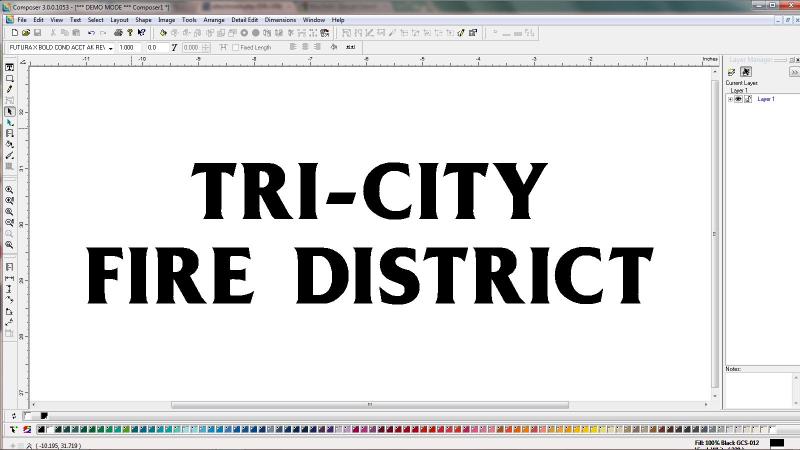Align text left in the text toolbar
Viewport: 800px width, 450px height.
coord(293,47)
